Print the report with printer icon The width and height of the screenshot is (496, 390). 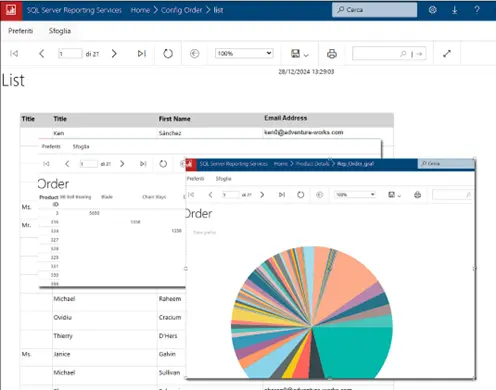tap(332, 54)
